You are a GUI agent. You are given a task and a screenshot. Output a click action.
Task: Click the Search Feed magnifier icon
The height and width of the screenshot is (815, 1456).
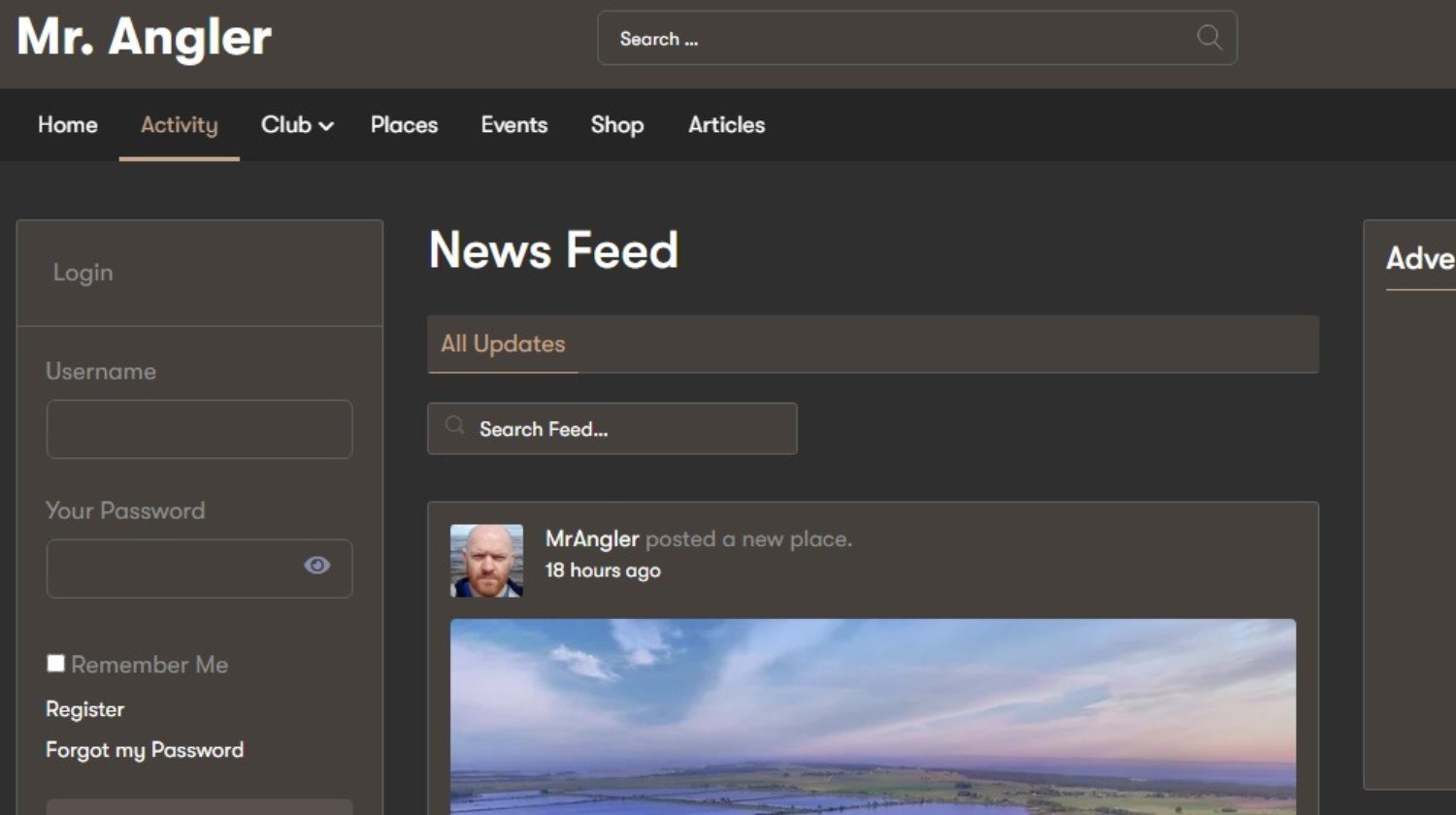click(x=454, y=426)
